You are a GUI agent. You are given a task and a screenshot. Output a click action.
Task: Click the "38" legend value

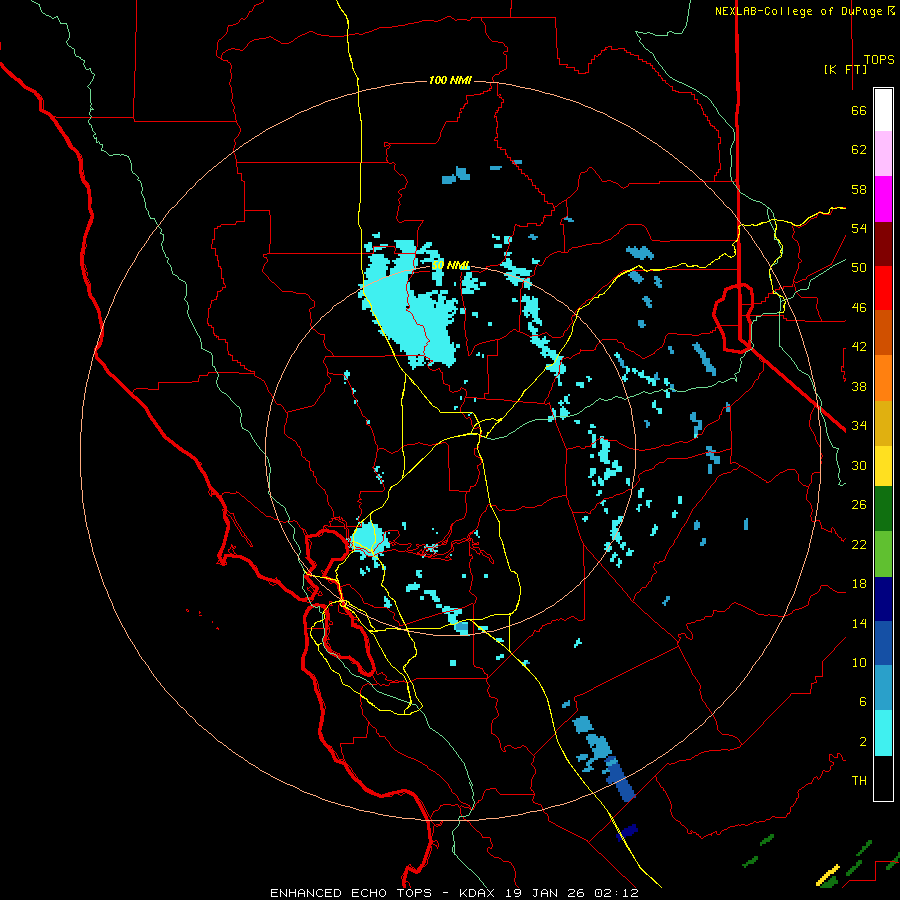pos(859,386)
